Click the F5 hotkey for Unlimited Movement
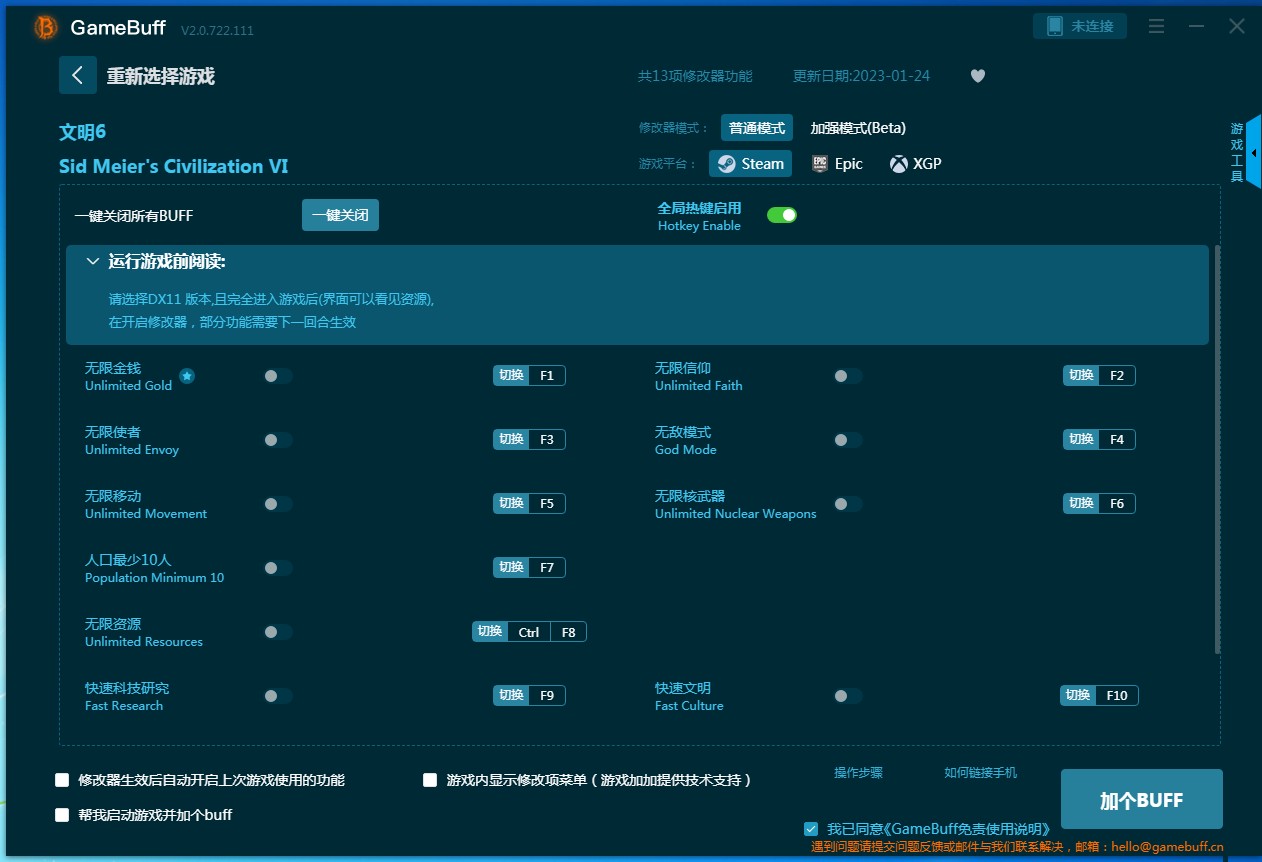Image resolution: width=1262 pixels, height=862 pixels. pyautogui.click(x=529, y=504)
